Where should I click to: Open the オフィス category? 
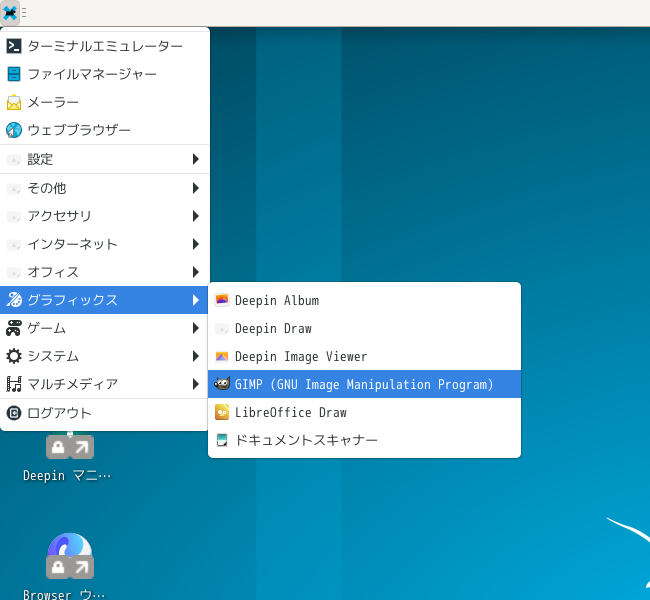[x=104, y=272]
